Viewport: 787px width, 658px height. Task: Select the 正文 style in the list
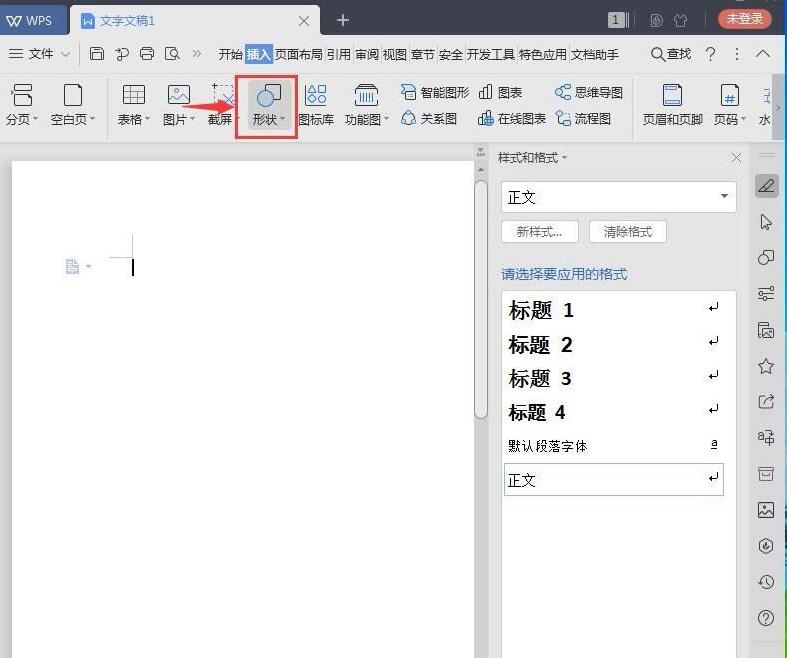(613, 480)
